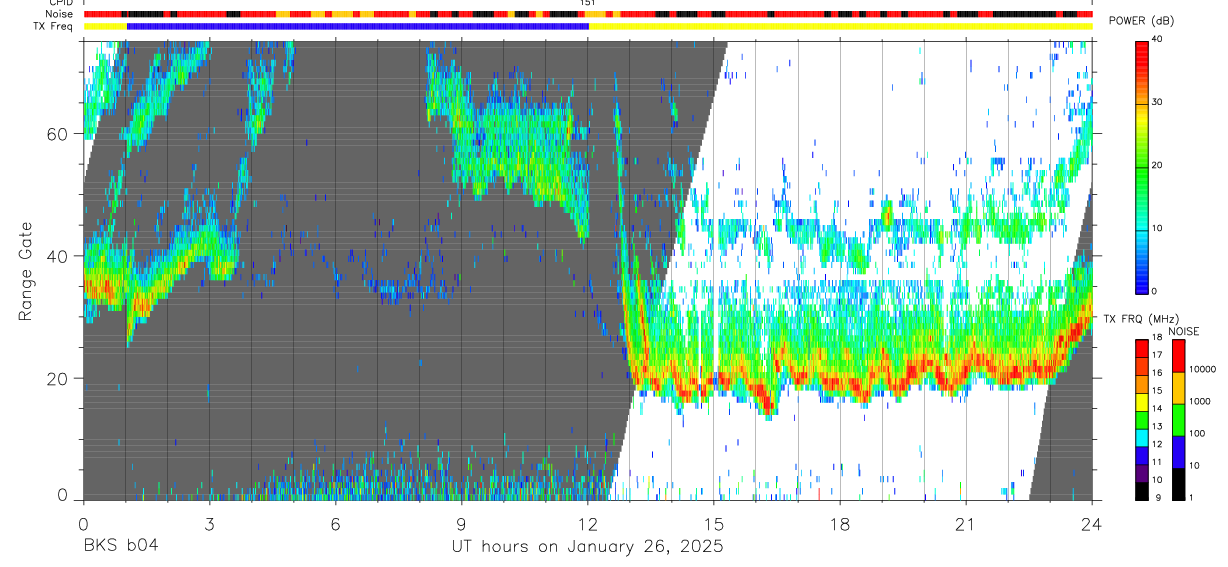Click the 'Noise' row label at top left
1228x567 pixels.
(x=59, y=14)
